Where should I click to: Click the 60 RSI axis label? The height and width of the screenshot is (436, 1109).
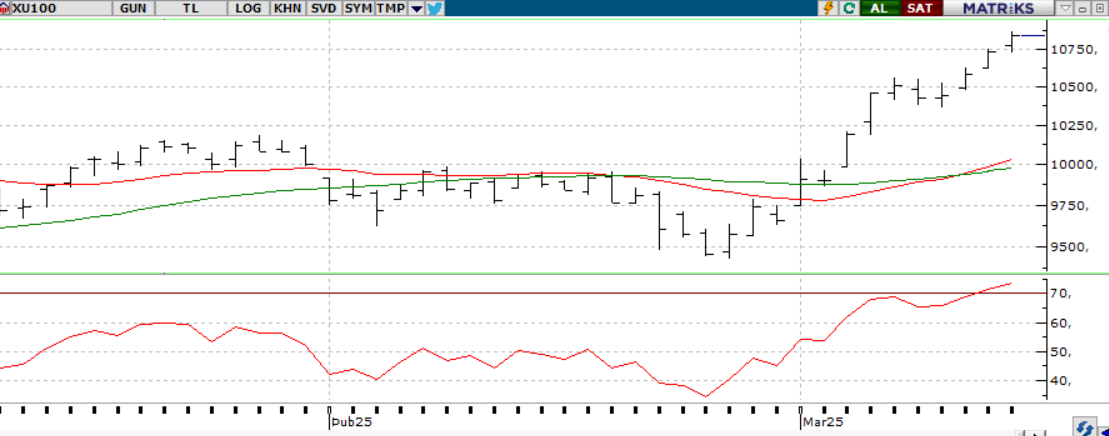point(1062,323)
